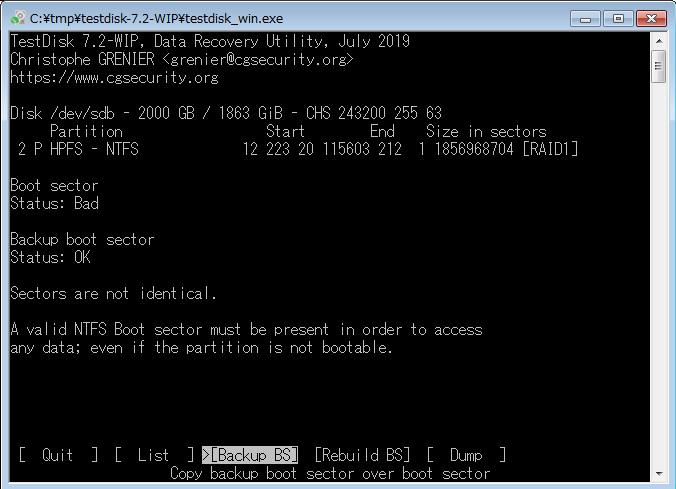Choose the List option
The width and height of the screenshot is (676, 489).
coord(153,455)
